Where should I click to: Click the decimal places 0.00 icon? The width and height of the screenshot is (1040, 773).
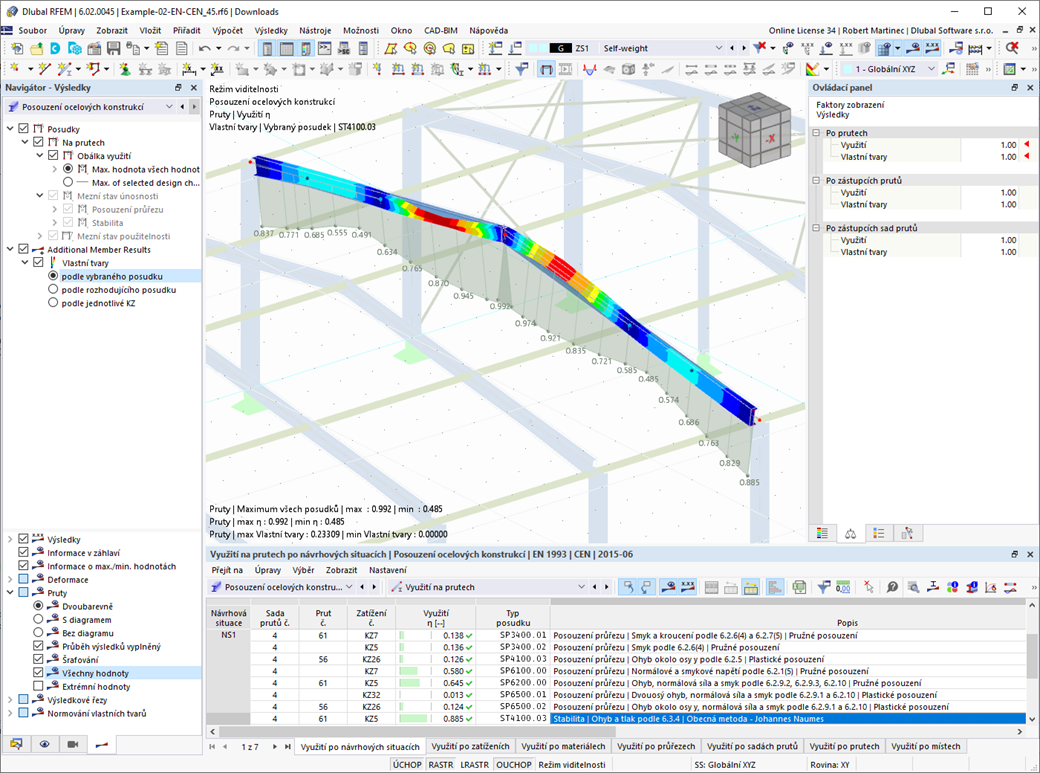click(843, 587)
